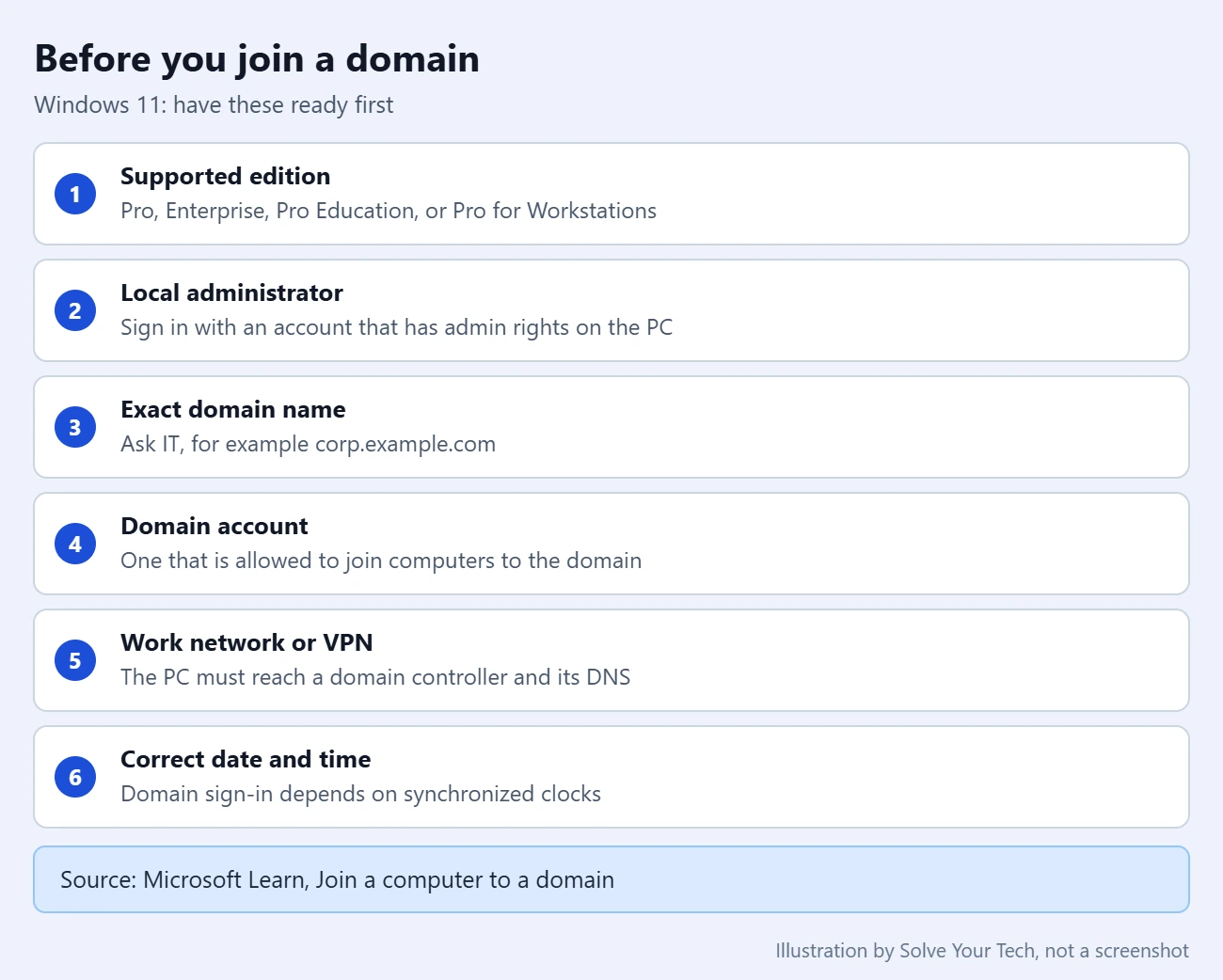Click the number 3 circle badge
The height and width of the screenshot is (980, 1223).
click(75, 427)
